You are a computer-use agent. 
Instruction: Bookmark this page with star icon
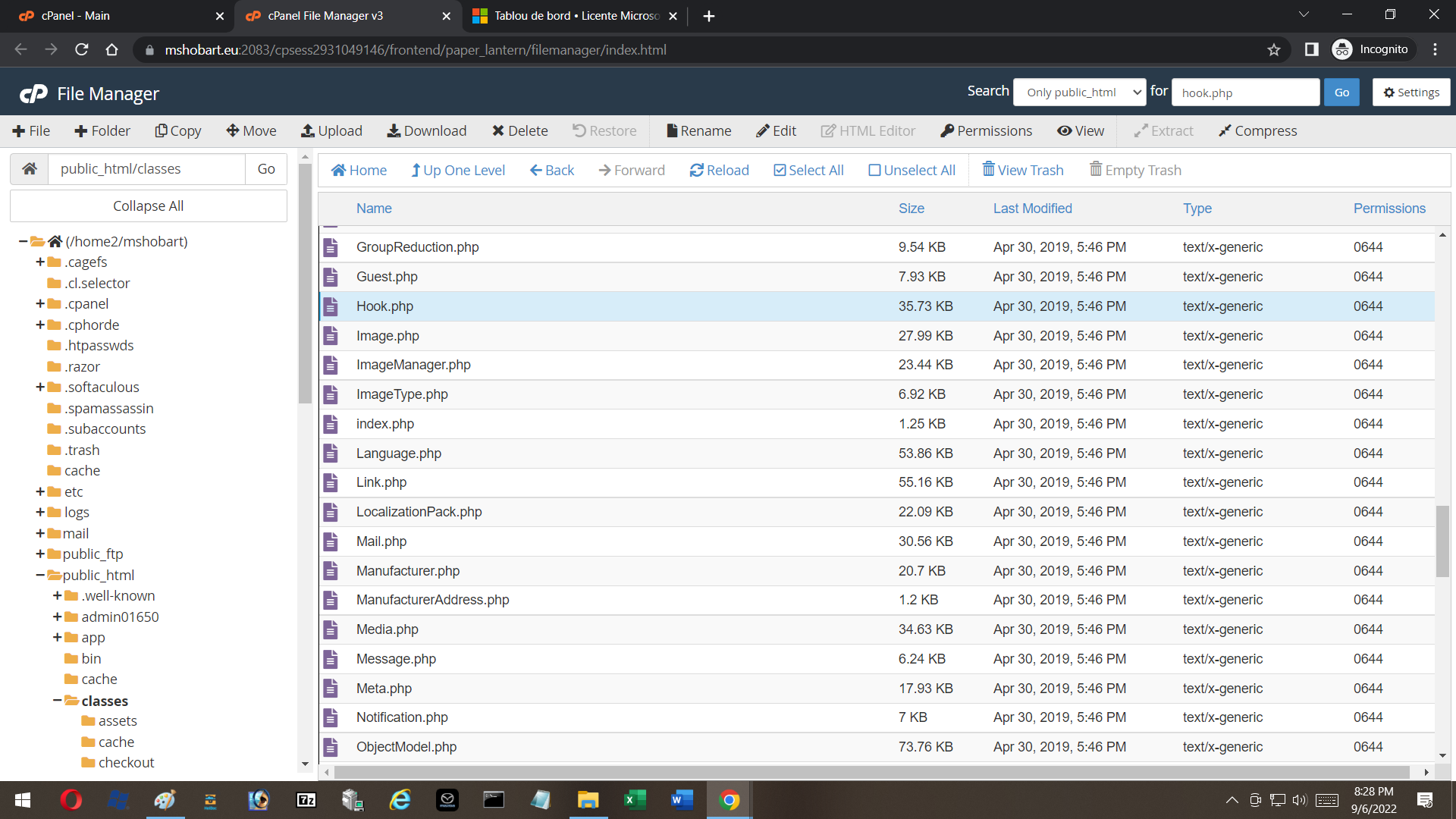point(1274,49)
